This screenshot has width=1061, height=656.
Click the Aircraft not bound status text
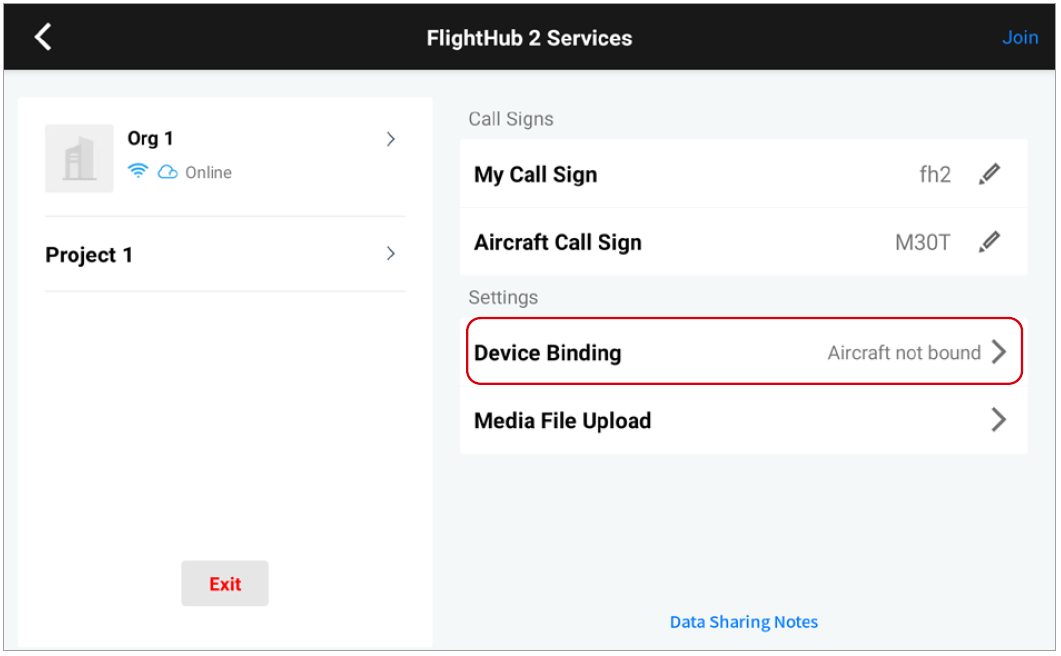click(x=904, y=353)
